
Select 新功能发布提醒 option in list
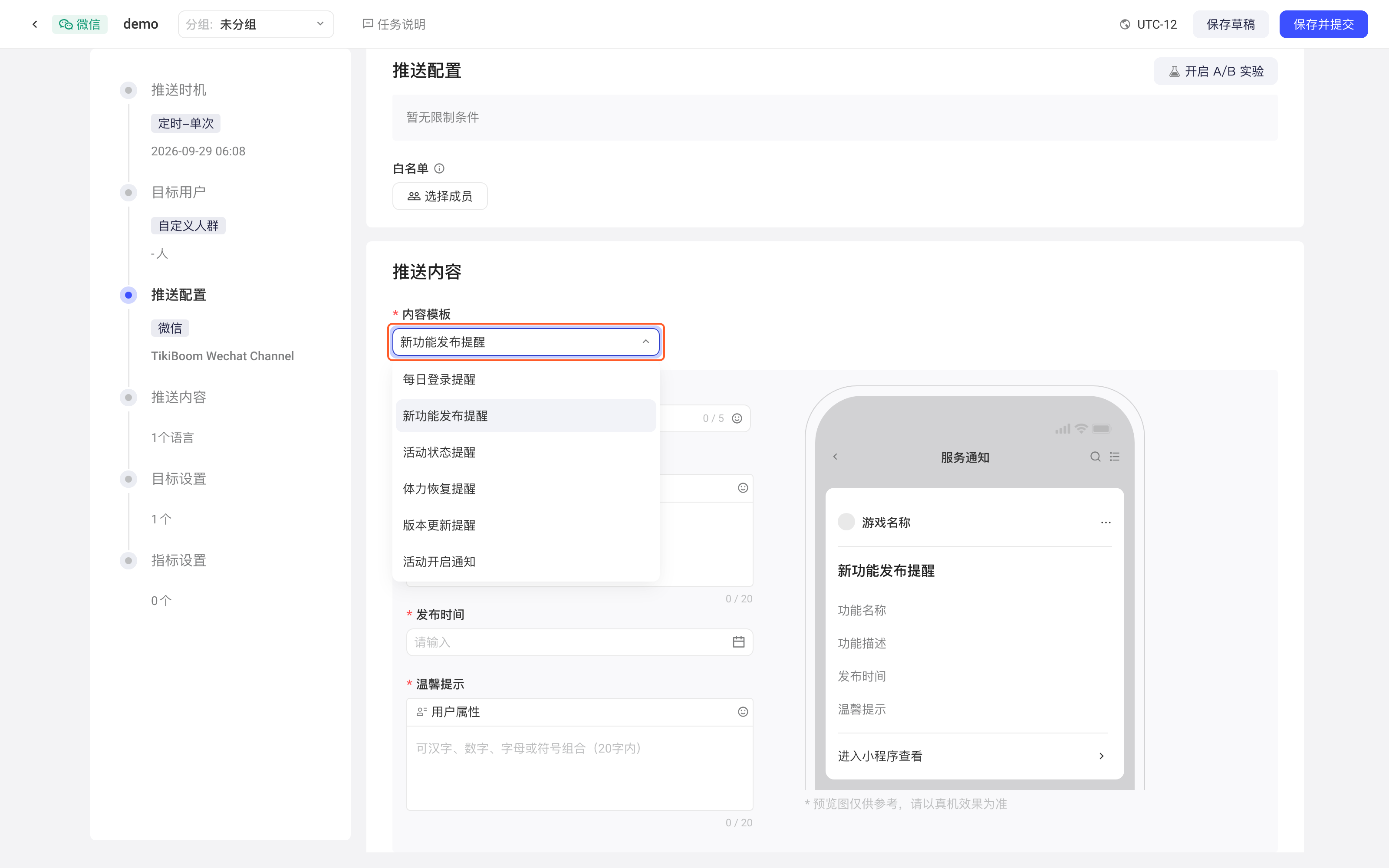click(x=526, y=416)
